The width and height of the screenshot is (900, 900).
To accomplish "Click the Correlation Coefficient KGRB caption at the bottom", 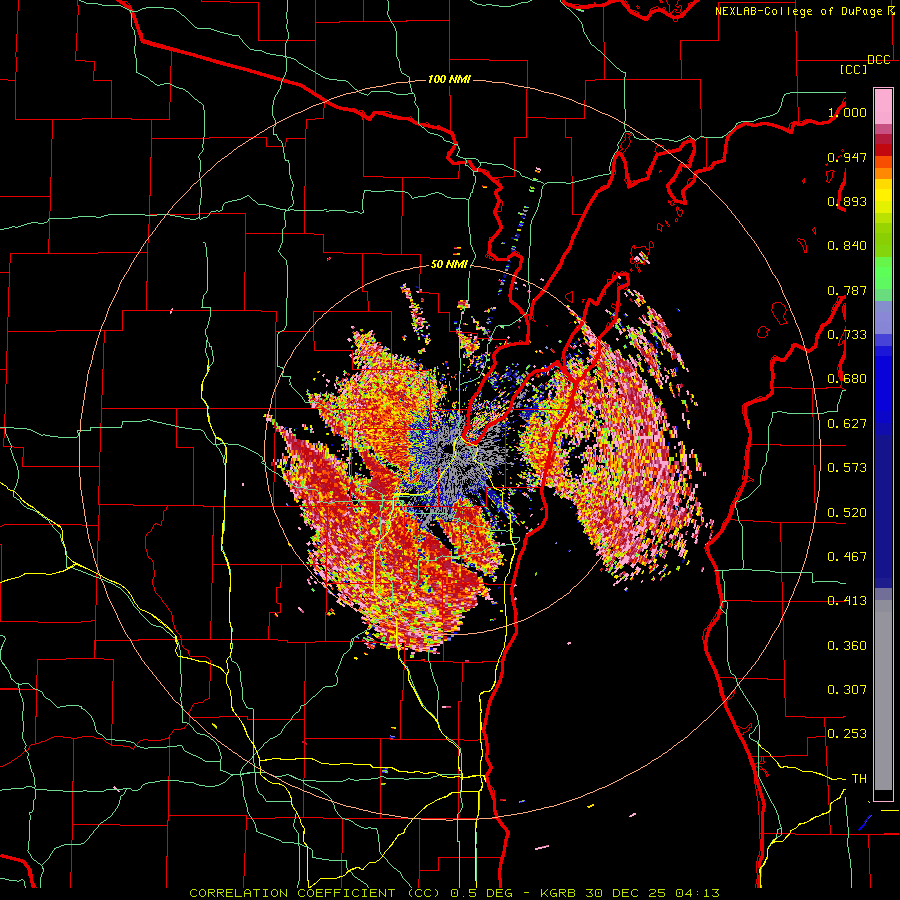I will tap(454, 893).
